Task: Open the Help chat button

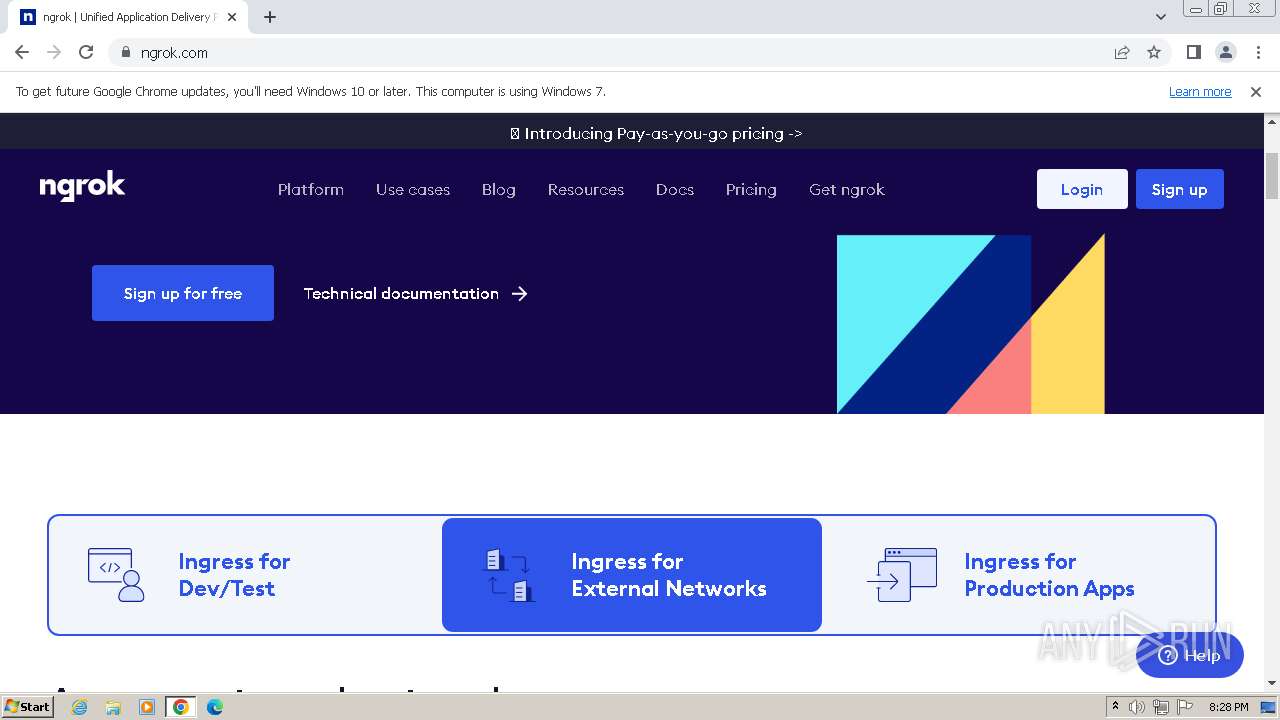Action: pyautogui.click(x=1190, y=655)
